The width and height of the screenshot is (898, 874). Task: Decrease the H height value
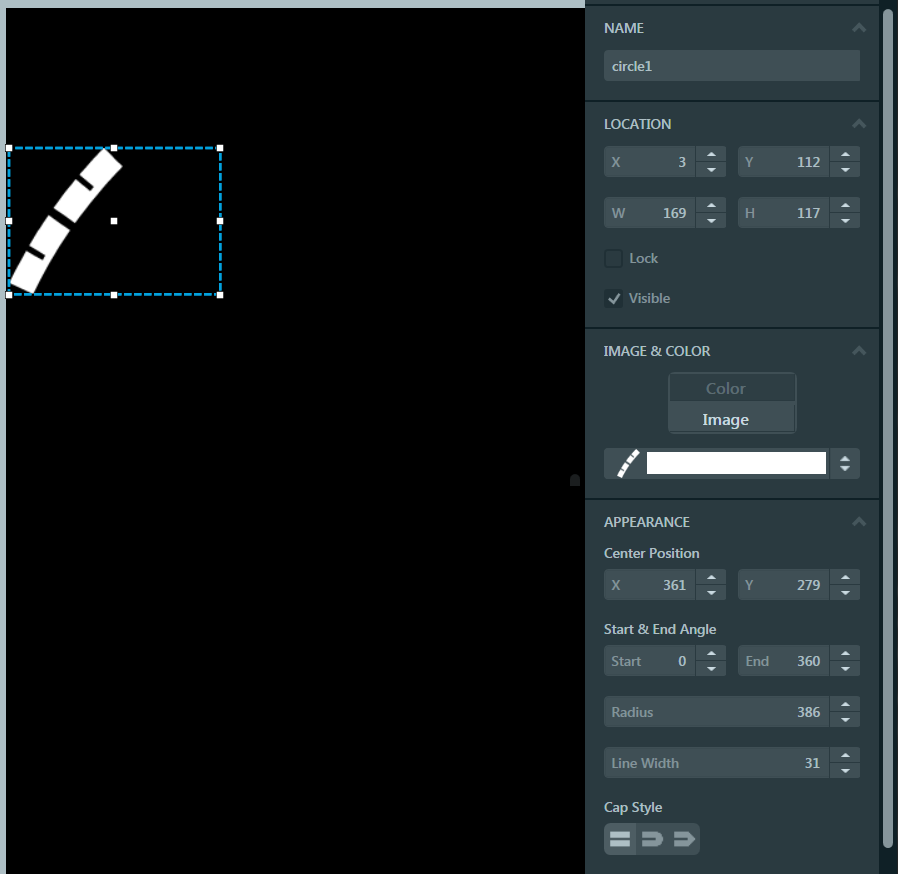(x=845, y=221)
